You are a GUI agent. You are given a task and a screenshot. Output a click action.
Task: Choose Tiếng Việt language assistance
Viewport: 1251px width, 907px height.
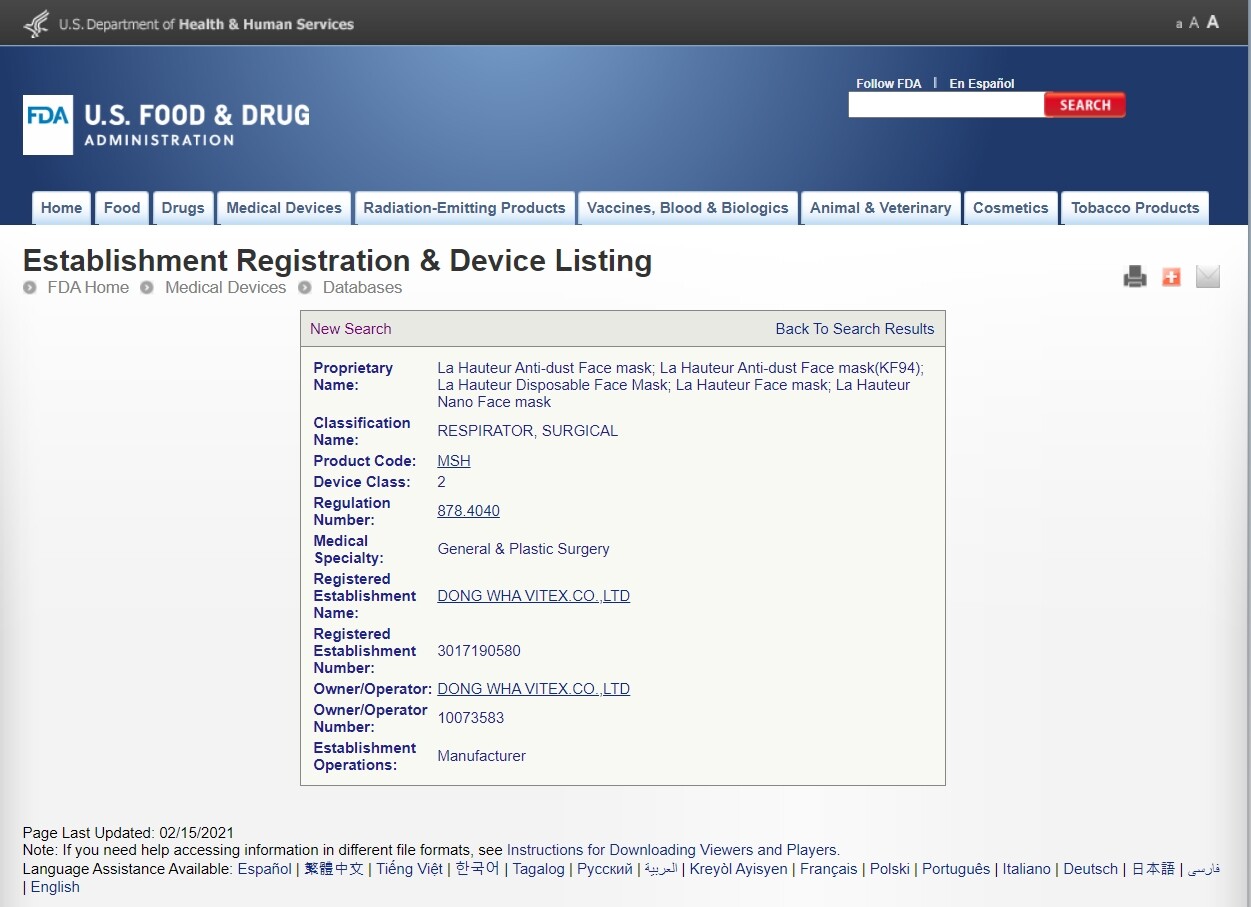pos(409,869)
